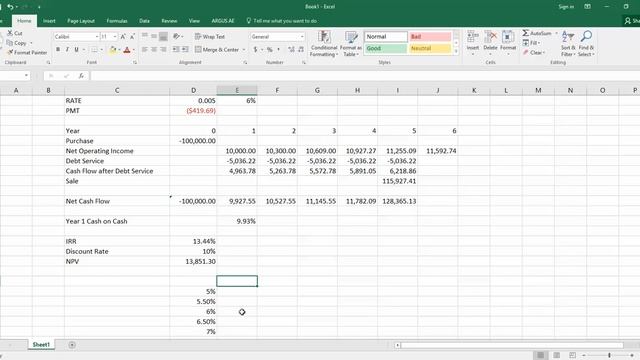Open the Data tab
Viewport: 640px width, 360px height.
click(x=144, y=21)
